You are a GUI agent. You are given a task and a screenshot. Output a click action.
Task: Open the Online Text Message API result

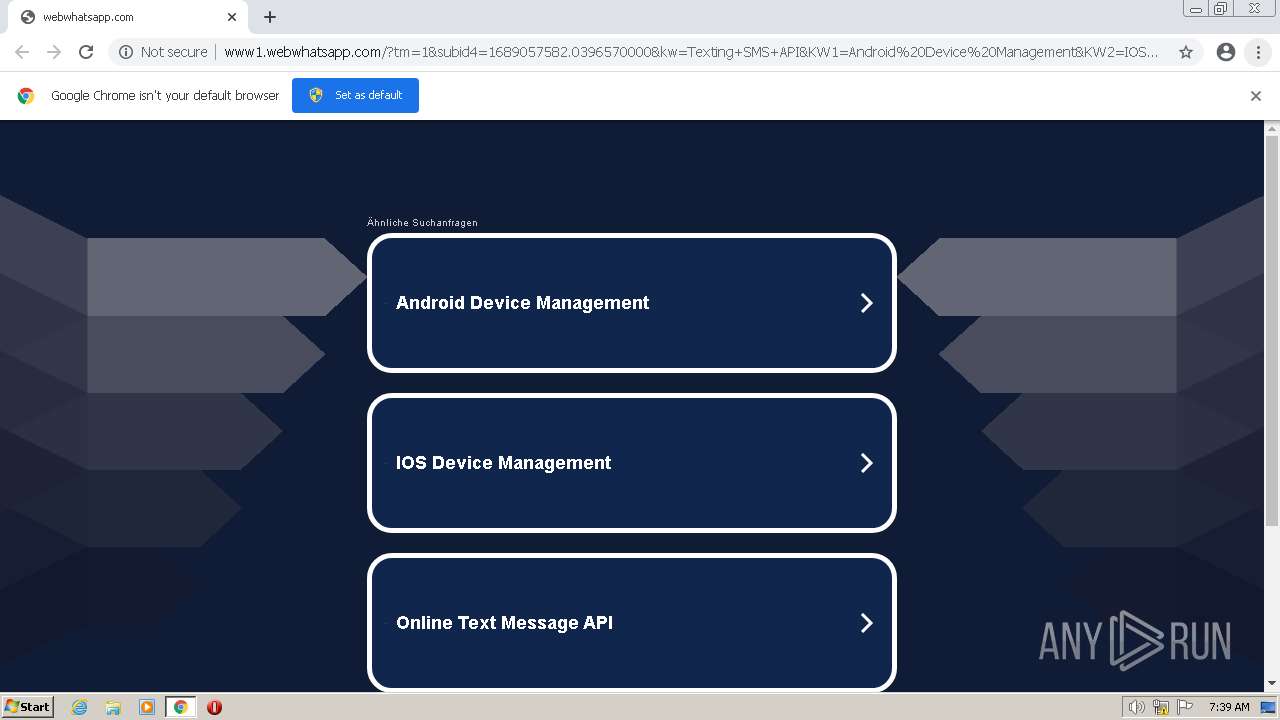(x=632, y=623)
